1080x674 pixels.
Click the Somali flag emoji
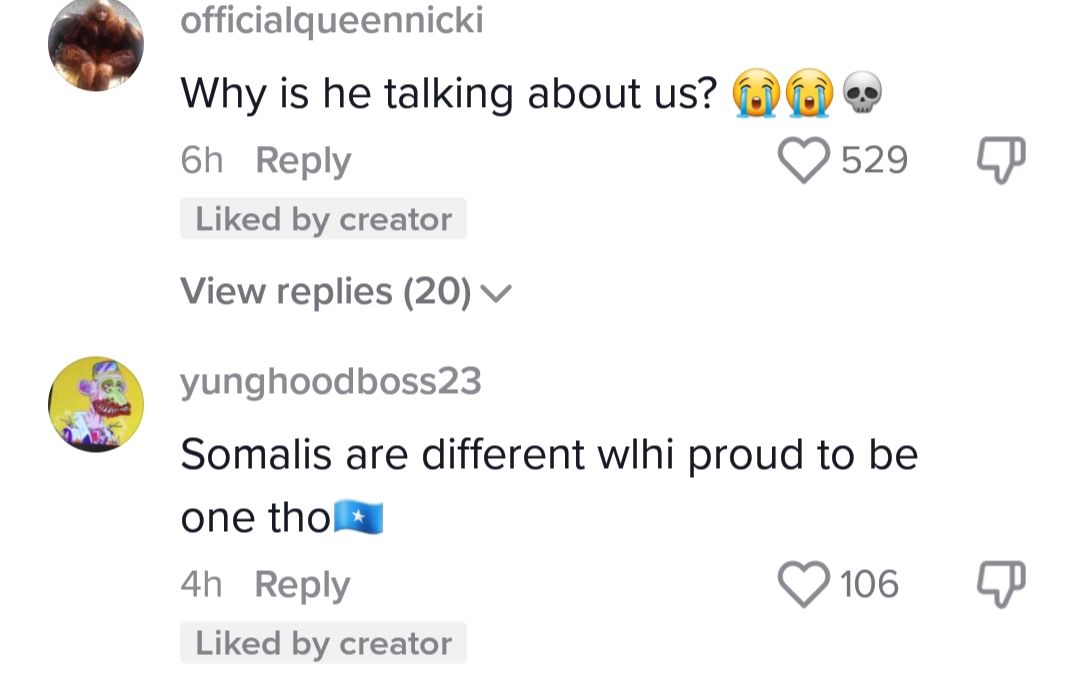(359, 518)
